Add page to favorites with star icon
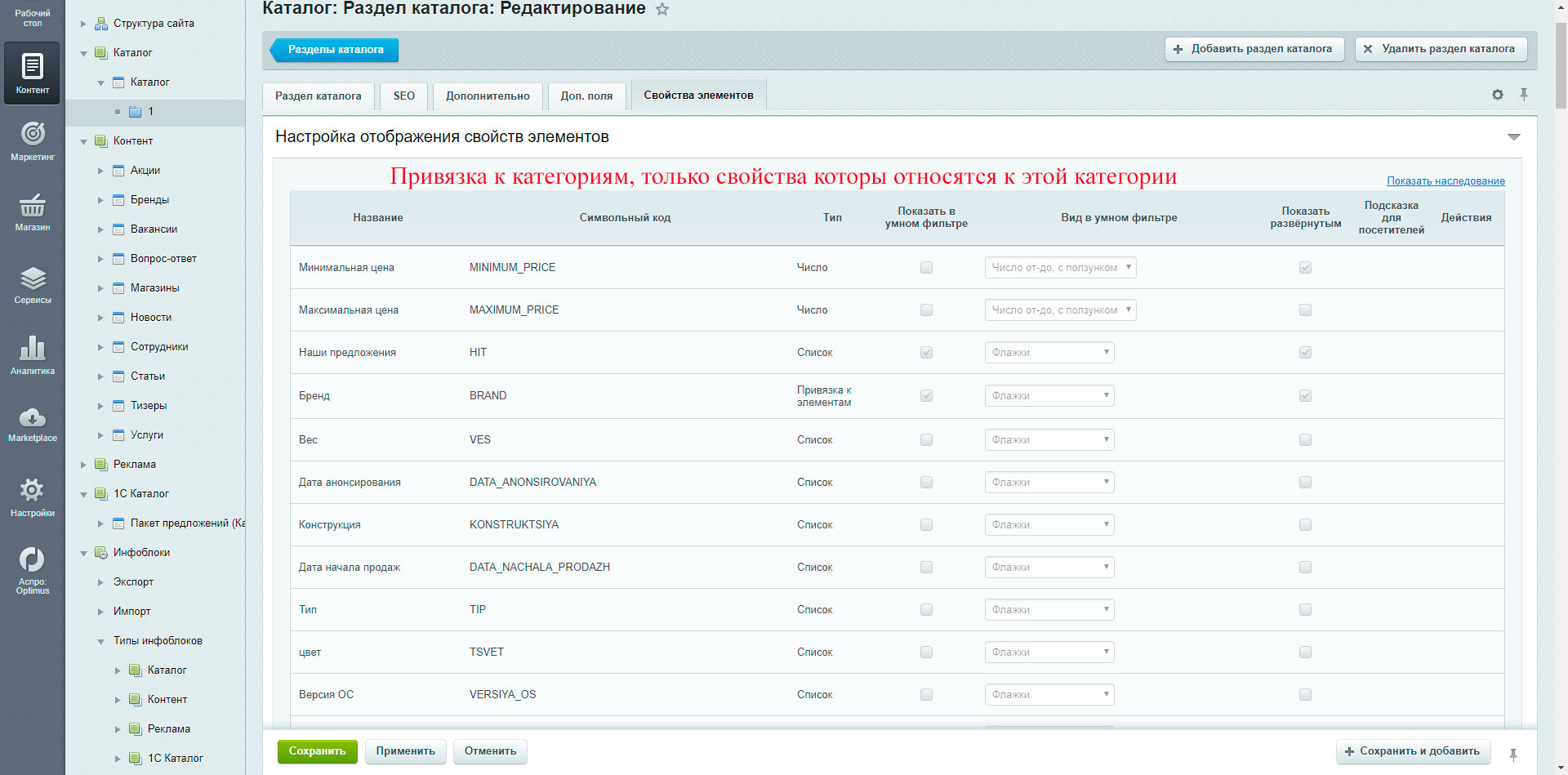This screenshot has width=1568, height=775. 662,10
